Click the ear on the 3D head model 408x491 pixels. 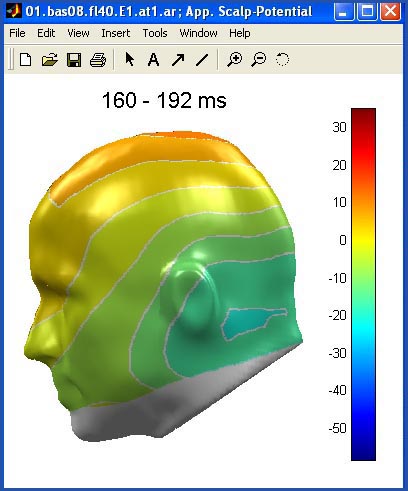coord(189,295)
